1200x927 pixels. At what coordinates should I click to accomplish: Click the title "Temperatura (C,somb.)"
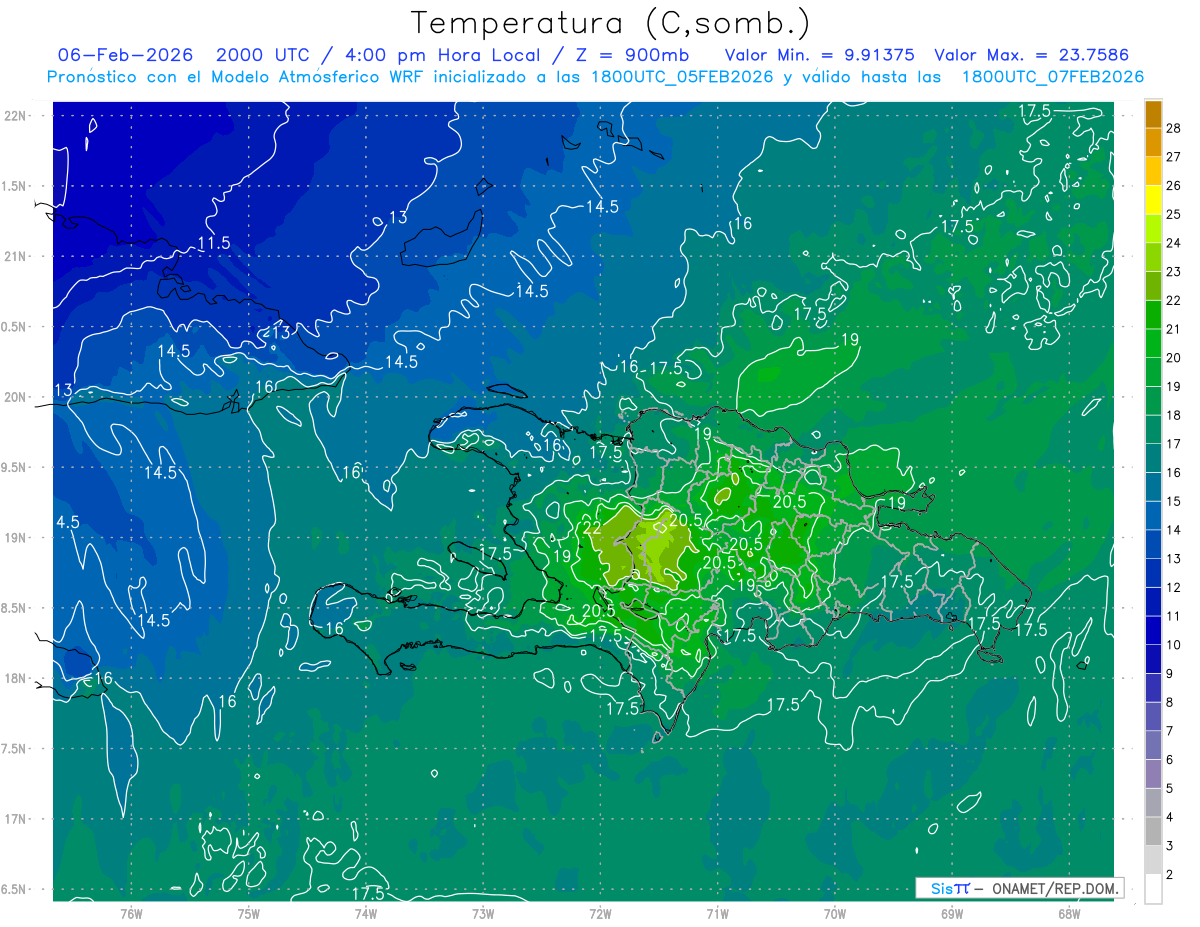pos(611,23)
